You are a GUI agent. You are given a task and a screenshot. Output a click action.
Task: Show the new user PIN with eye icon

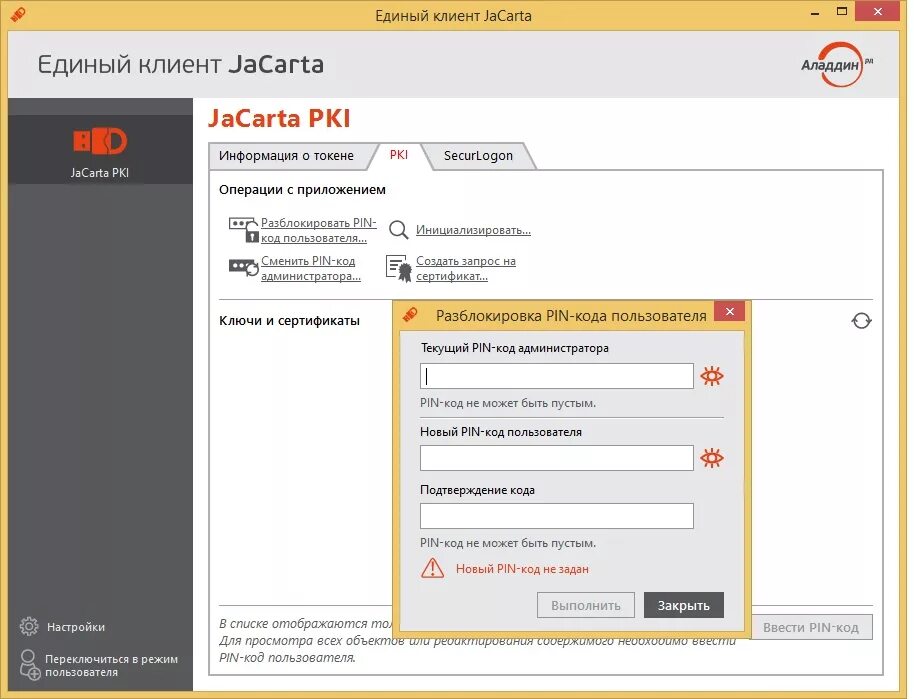click(712, 458)
